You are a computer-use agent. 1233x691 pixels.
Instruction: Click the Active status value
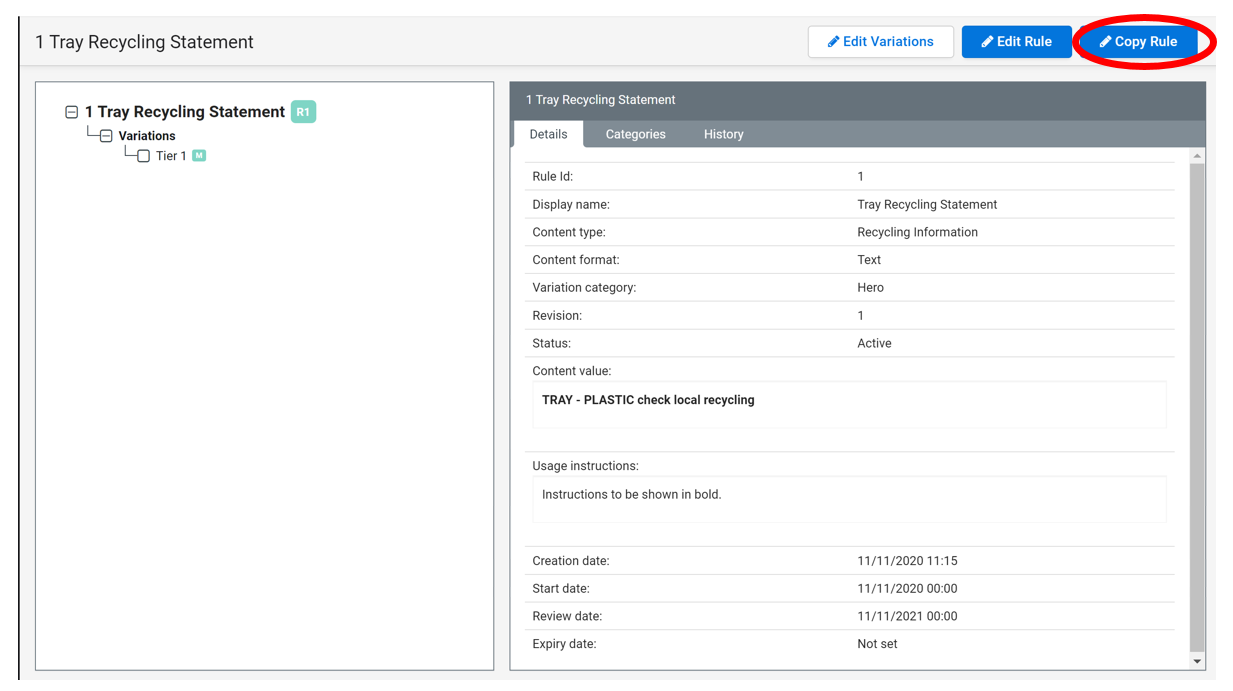(x=874, y=343)
